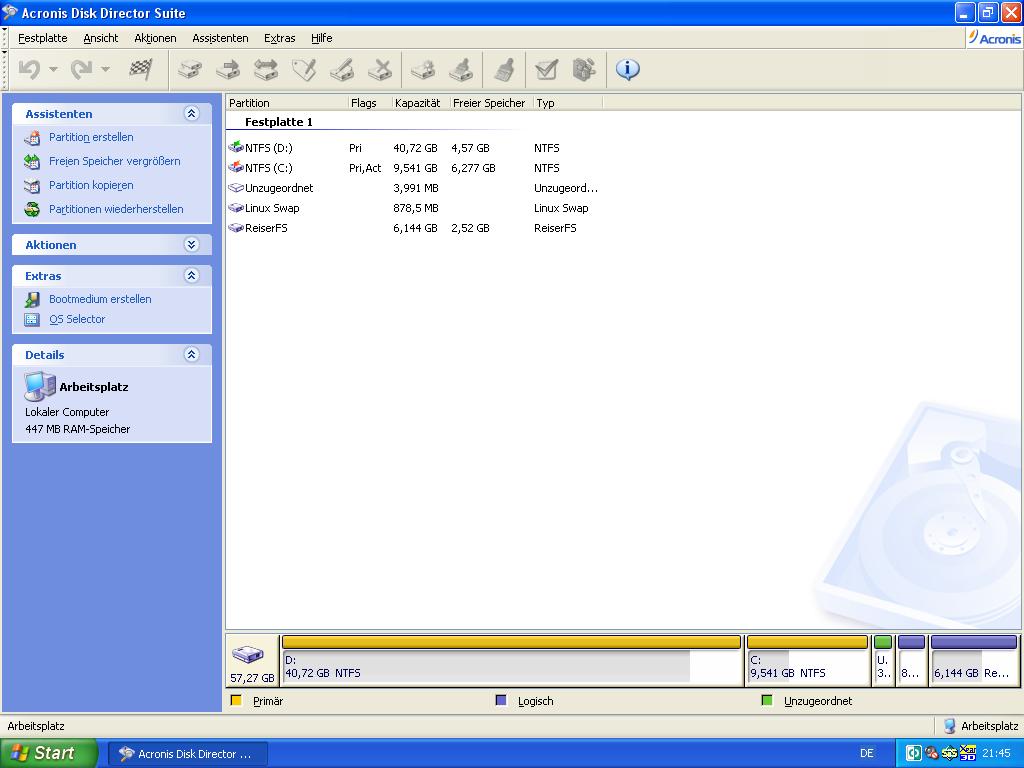Collapse the Details sidebar panel
The image size is (1024, 768).
(x=191, y=355)
